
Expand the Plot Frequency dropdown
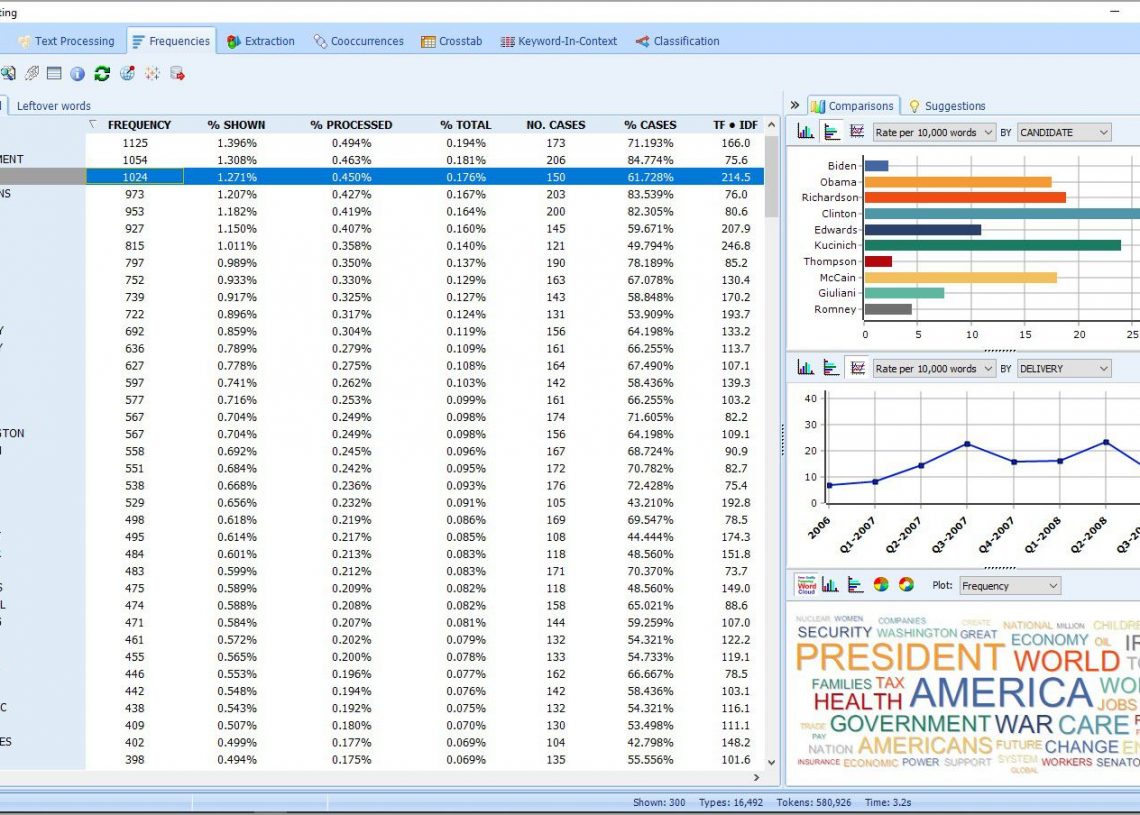(x=1009, y=586)
